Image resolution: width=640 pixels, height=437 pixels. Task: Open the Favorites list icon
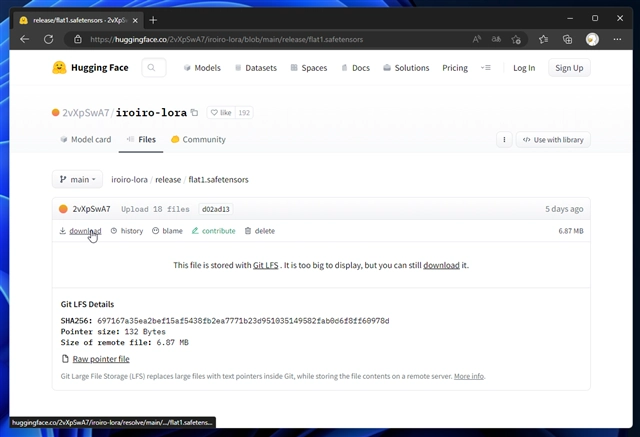(543, 39)
